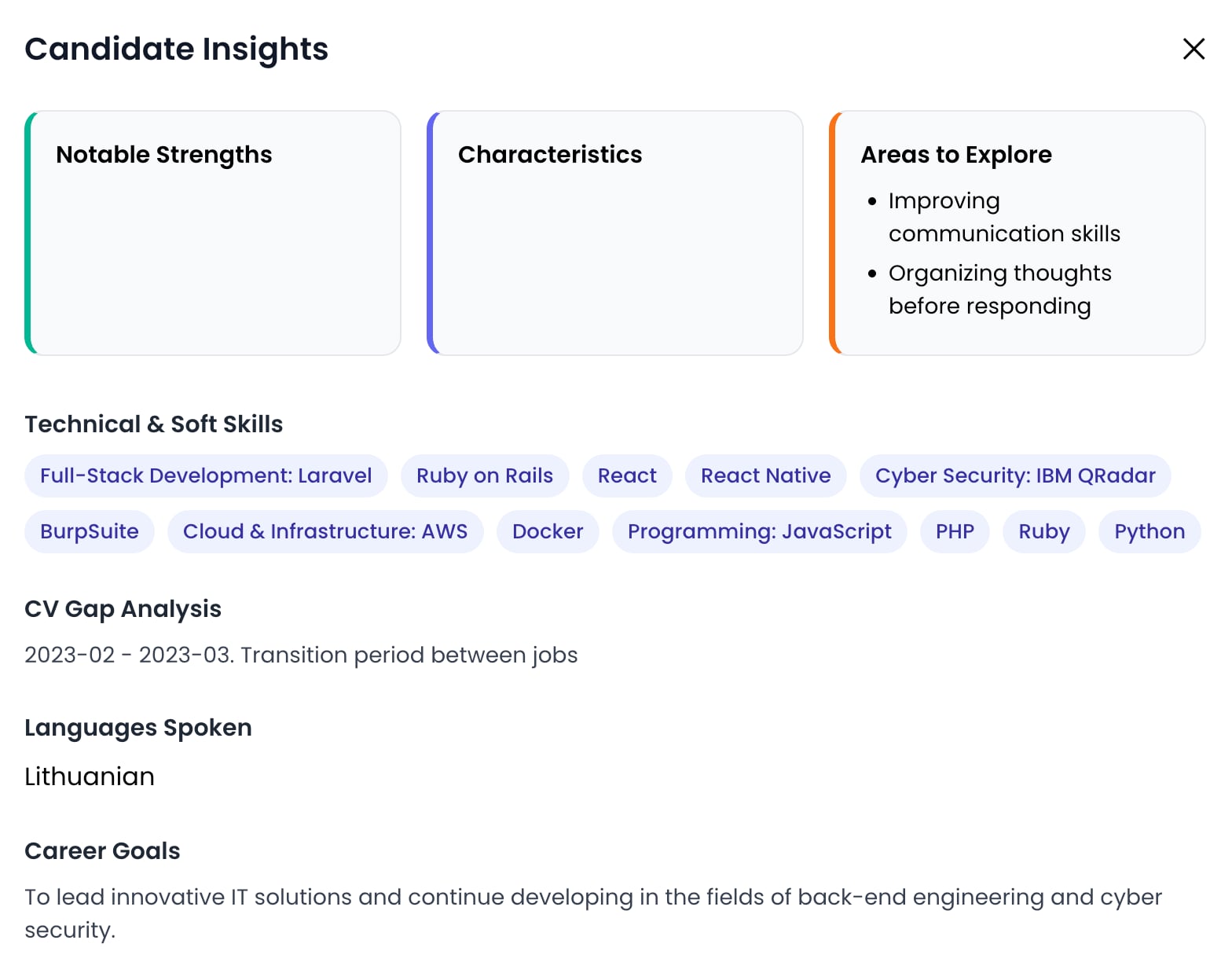Close the Candidate Insights dialog

tap(1193, 49)
